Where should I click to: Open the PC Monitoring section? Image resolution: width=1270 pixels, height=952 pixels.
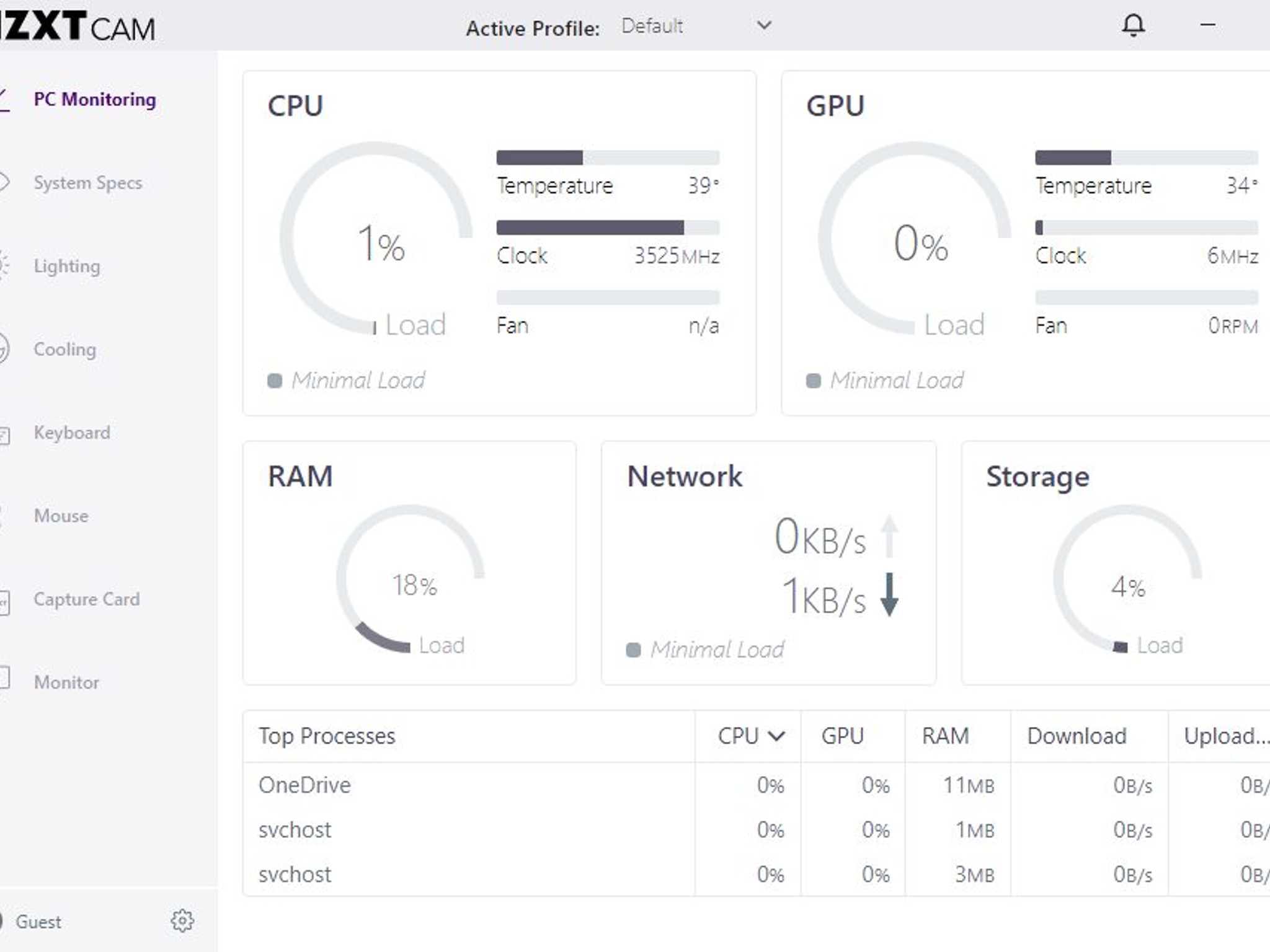(94, 99)
